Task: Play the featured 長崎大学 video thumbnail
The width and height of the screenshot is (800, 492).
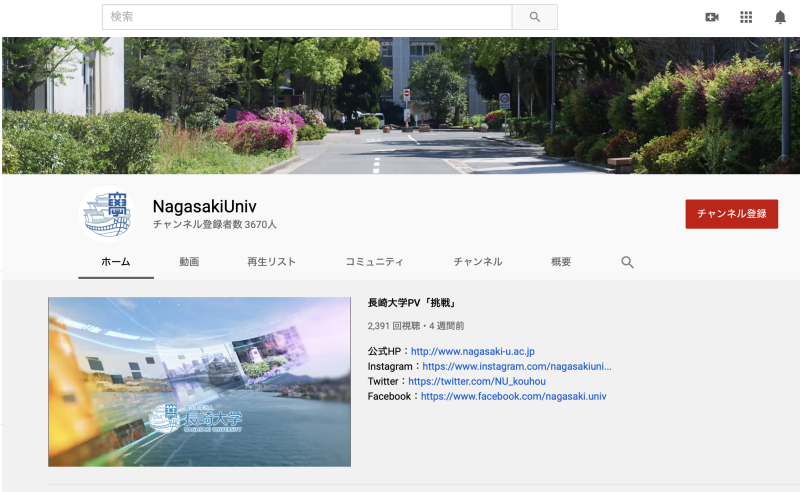Action: click(x=199, y=382)
